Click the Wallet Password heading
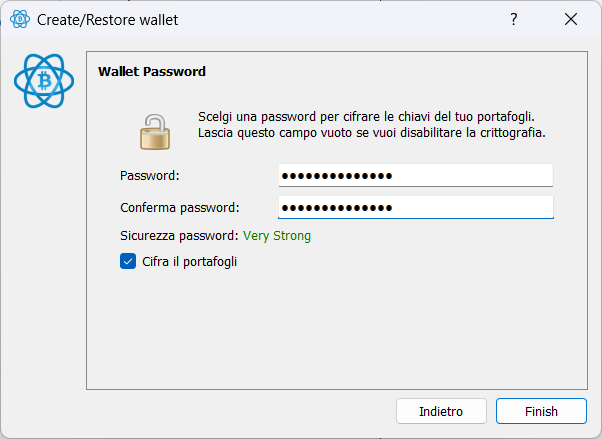The width and height of the screenshot is (602, 439). click(x=152, y=71)
